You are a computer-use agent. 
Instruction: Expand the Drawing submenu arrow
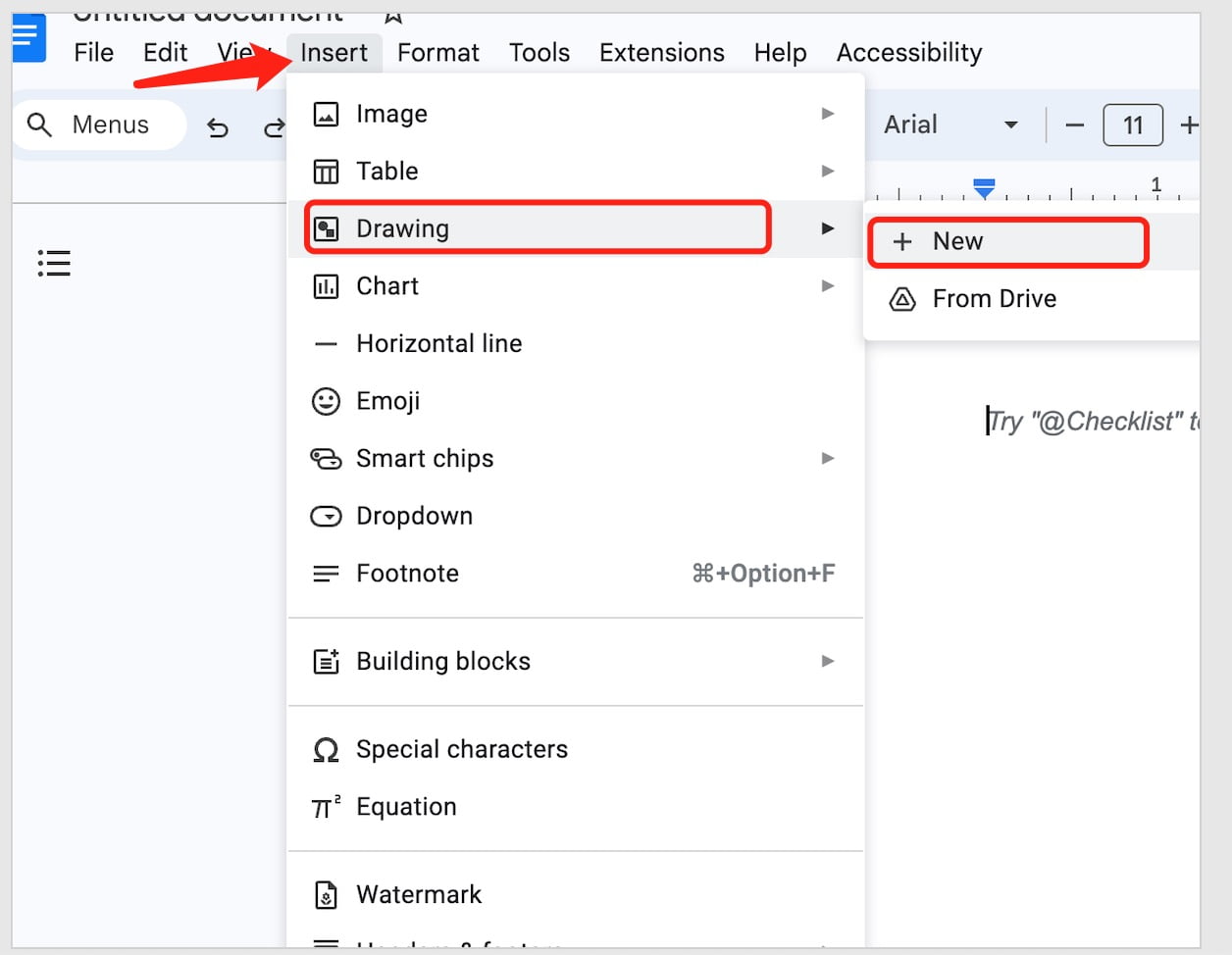point(828,228)
